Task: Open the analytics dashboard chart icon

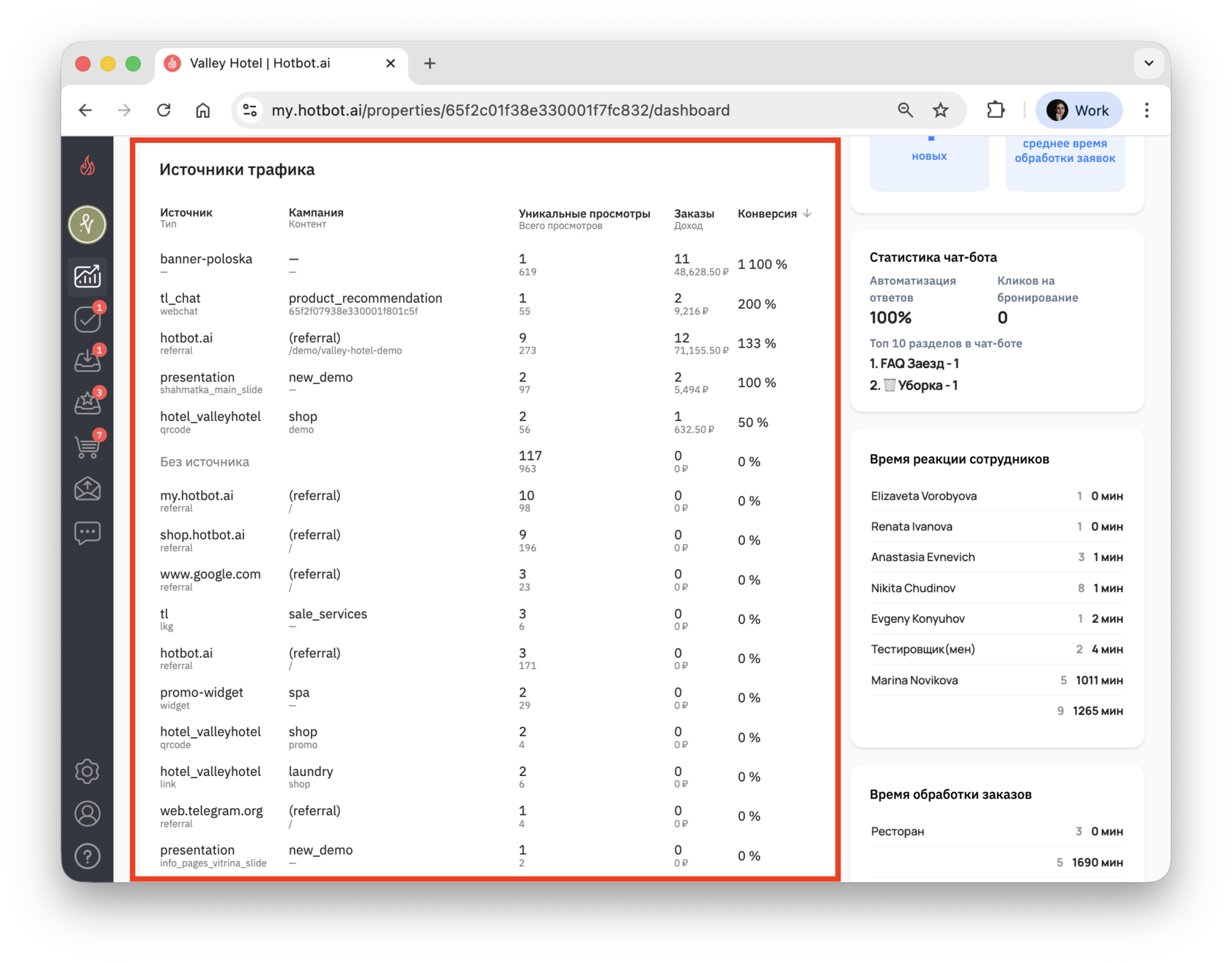Action: (x=87, y=277)
